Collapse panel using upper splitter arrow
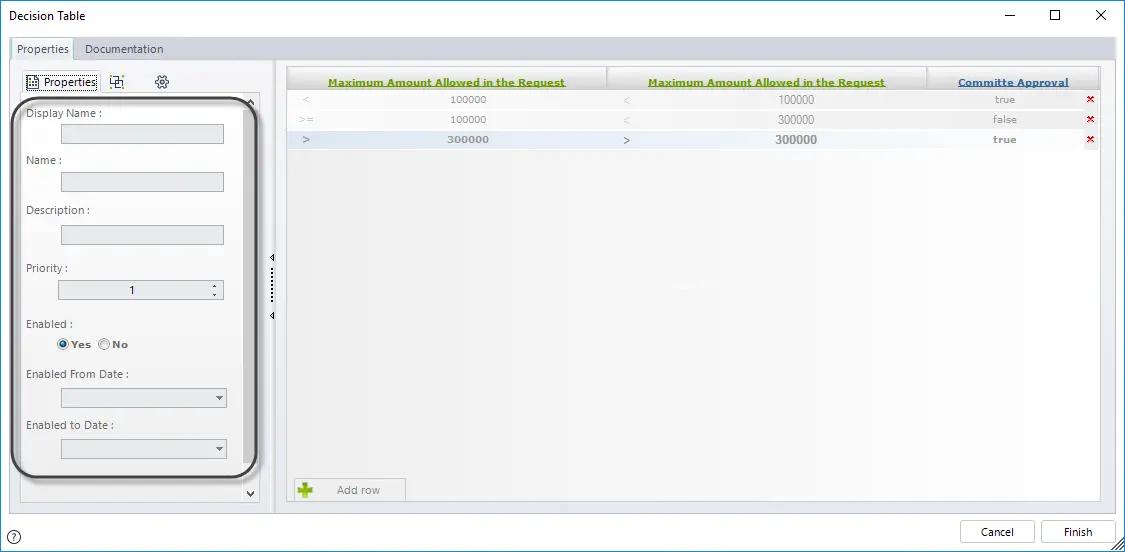Viewport: 1125px width, 552px height. [272, 257]
